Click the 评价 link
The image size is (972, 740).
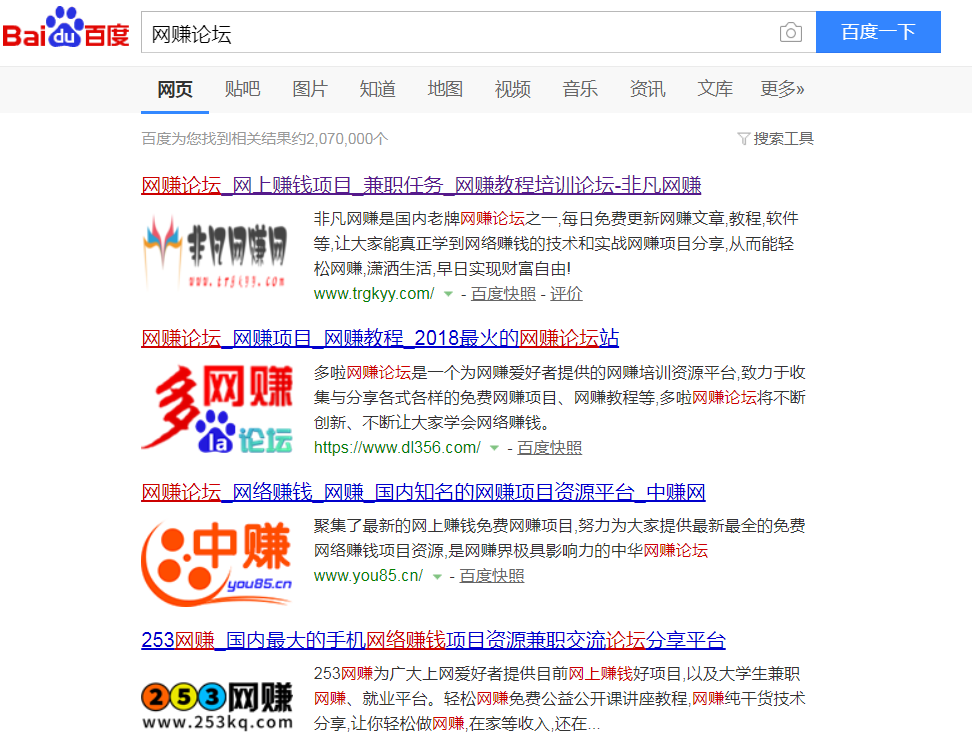pos(567,294)
